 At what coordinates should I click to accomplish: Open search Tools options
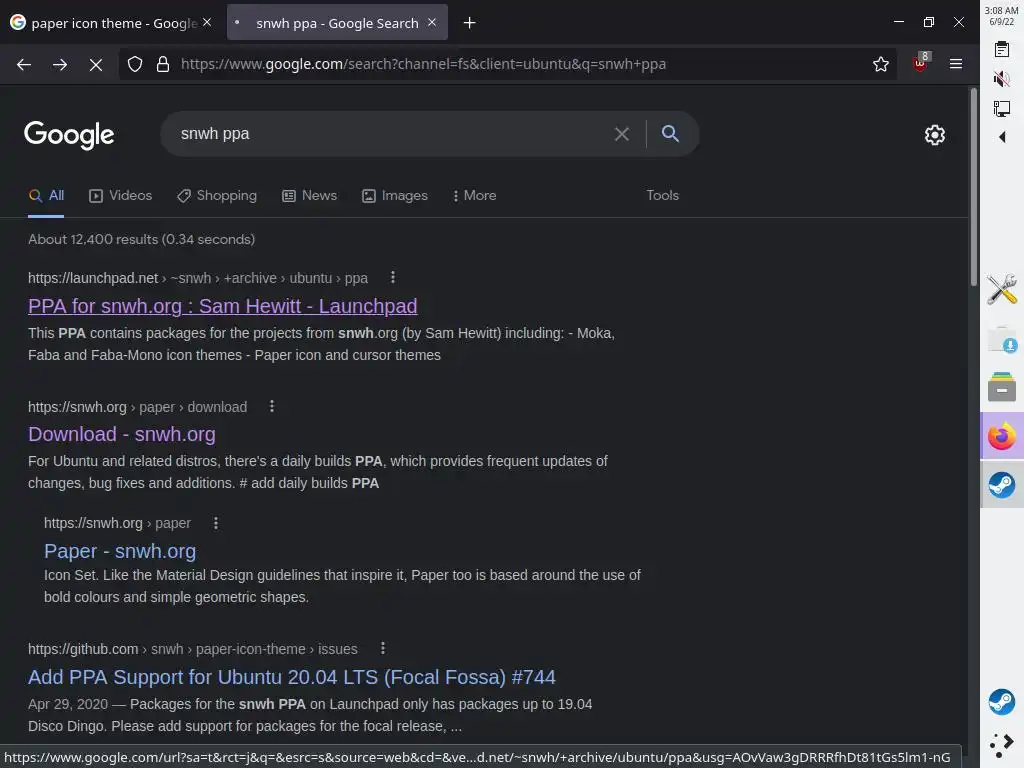[x=662, y=195]
